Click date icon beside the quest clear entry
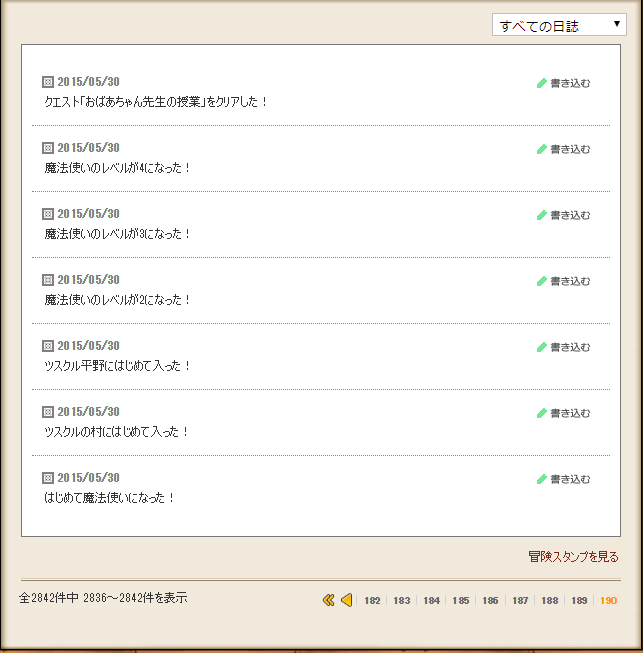 (47, 82)
